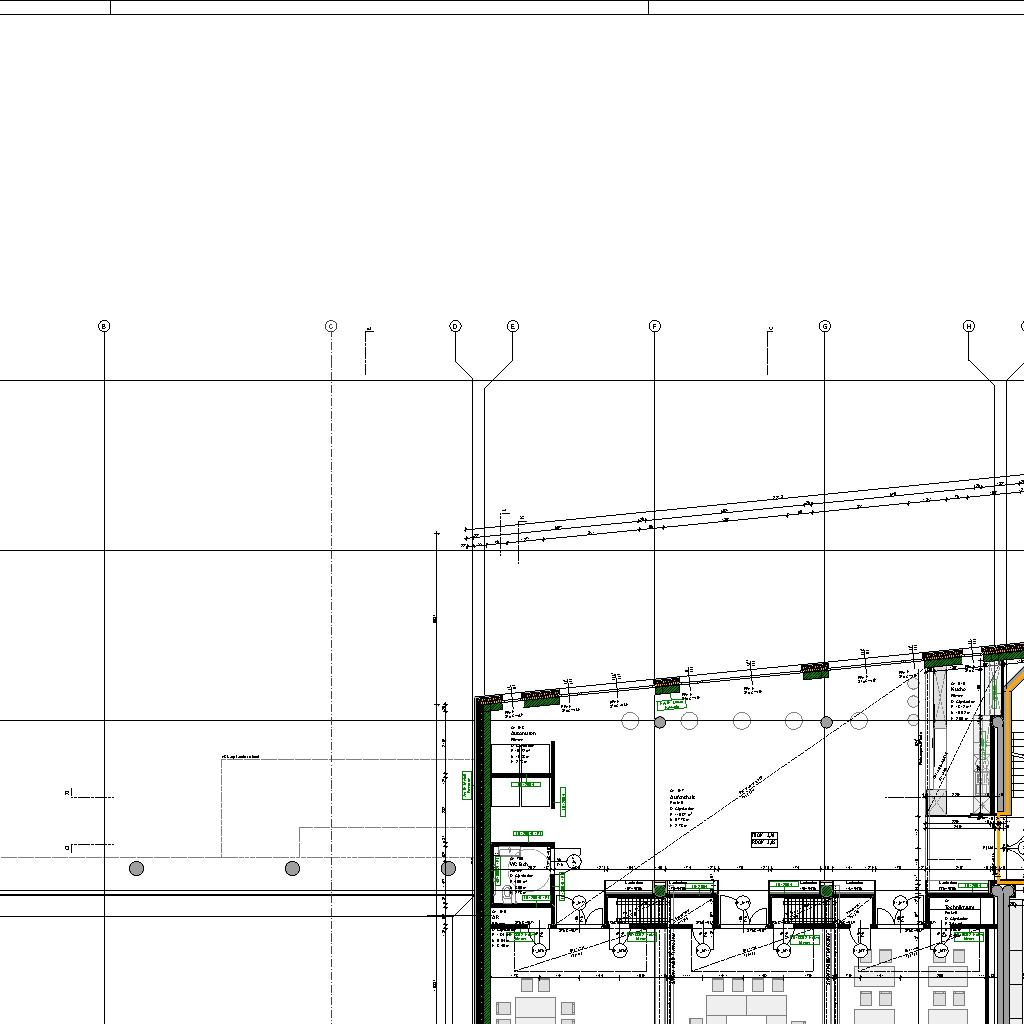Click grid axis bubble G

825,326
